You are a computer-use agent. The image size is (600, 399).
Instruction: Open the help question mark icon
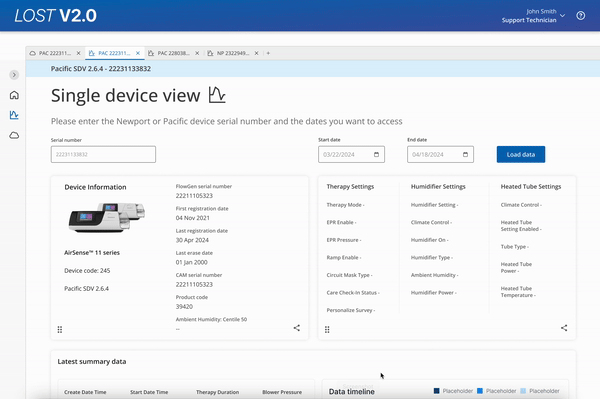tap(580, 16)
